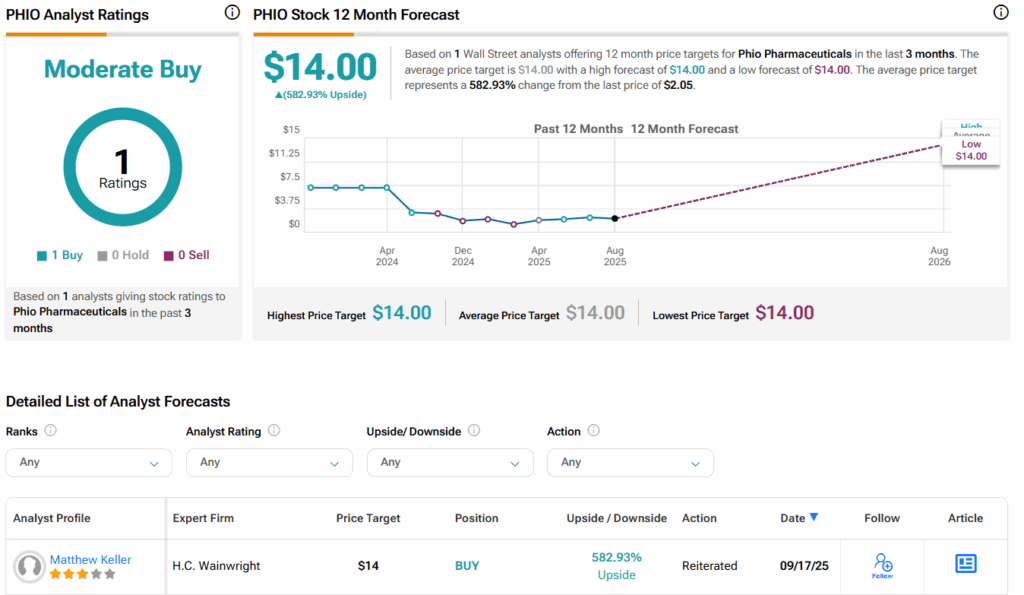Click the Ranks info icon
The height and width of the screenshot is (595, 1024).
tap(51, 431)
